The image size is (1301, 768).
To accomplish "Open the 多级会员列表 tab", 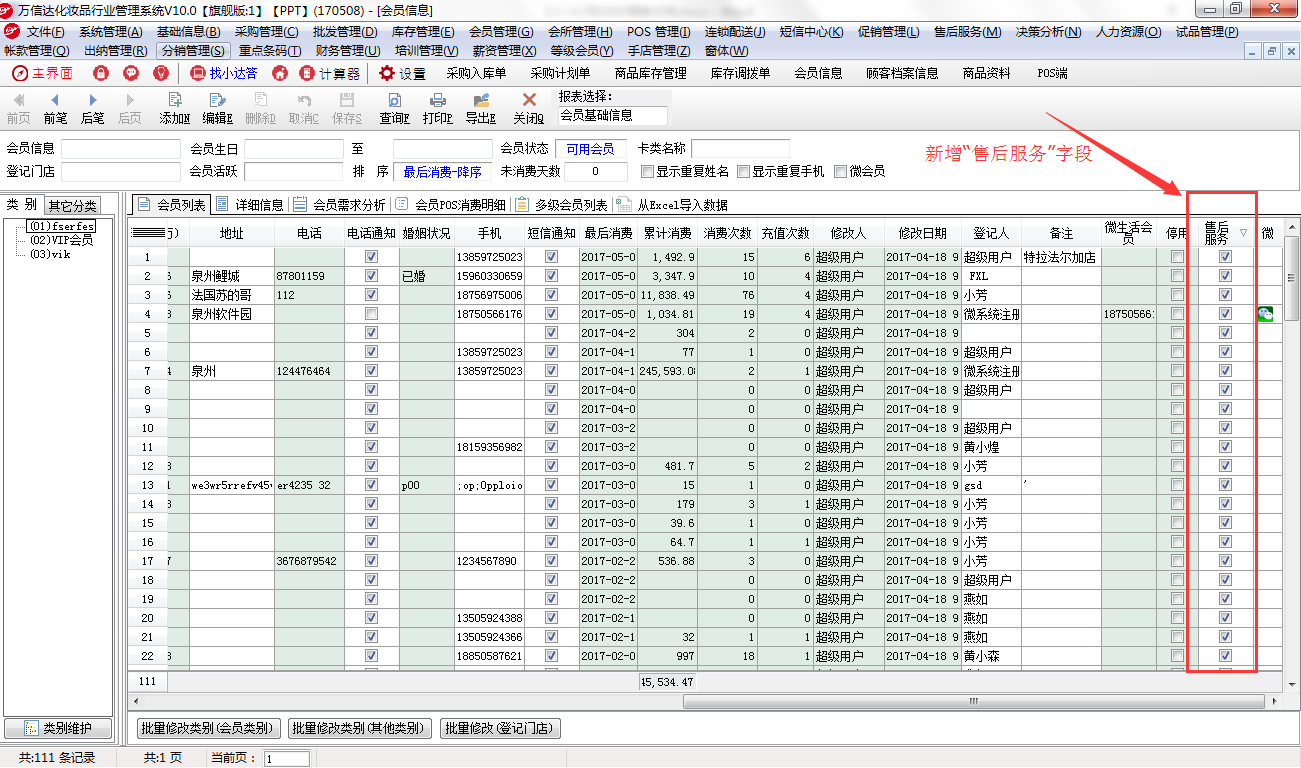I will 561,204.
